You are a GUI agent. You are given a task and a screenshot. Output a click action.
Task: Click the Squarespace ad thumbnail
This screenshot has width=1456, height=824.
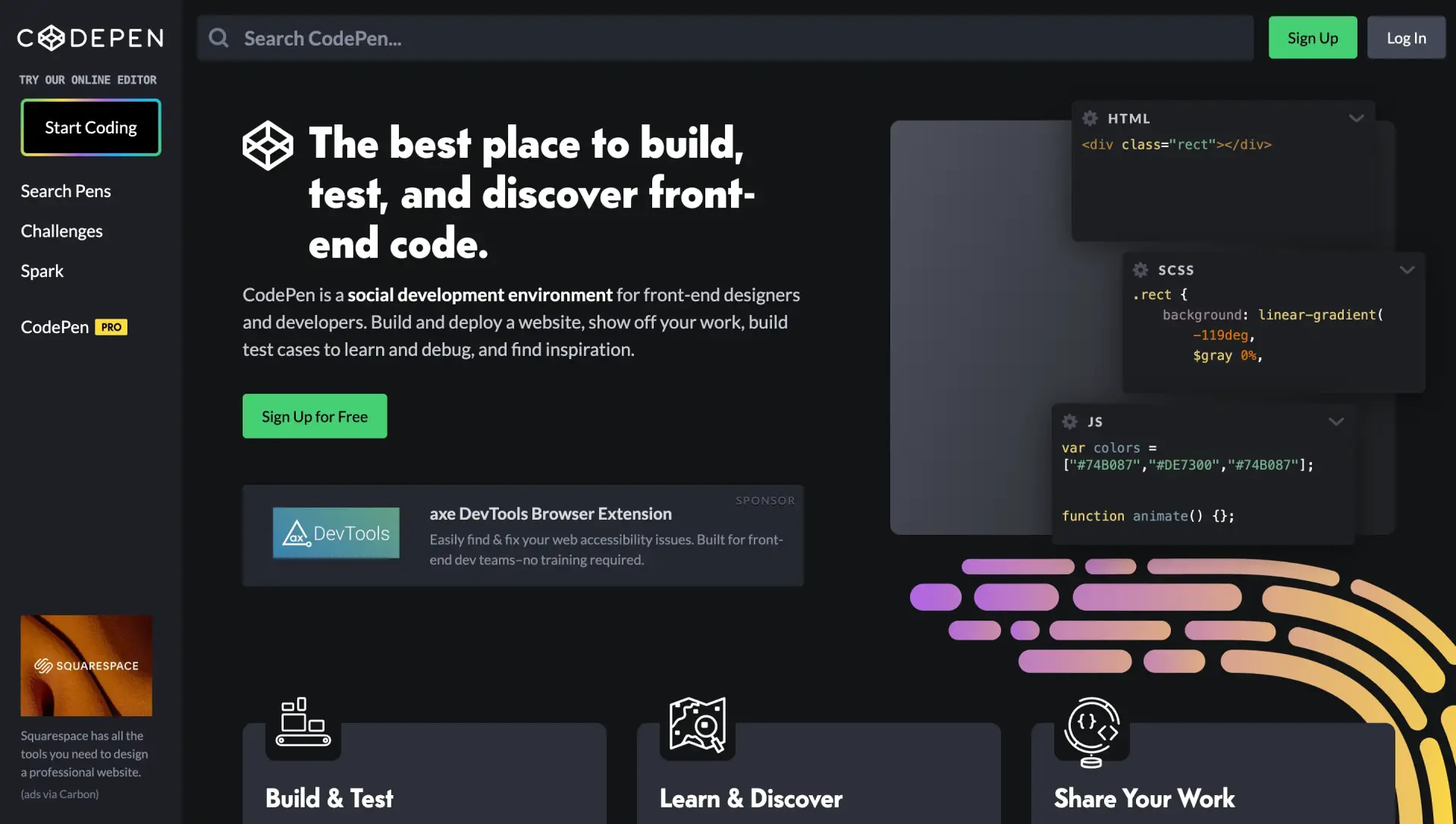pyautogui.click(x=86, y=665)
